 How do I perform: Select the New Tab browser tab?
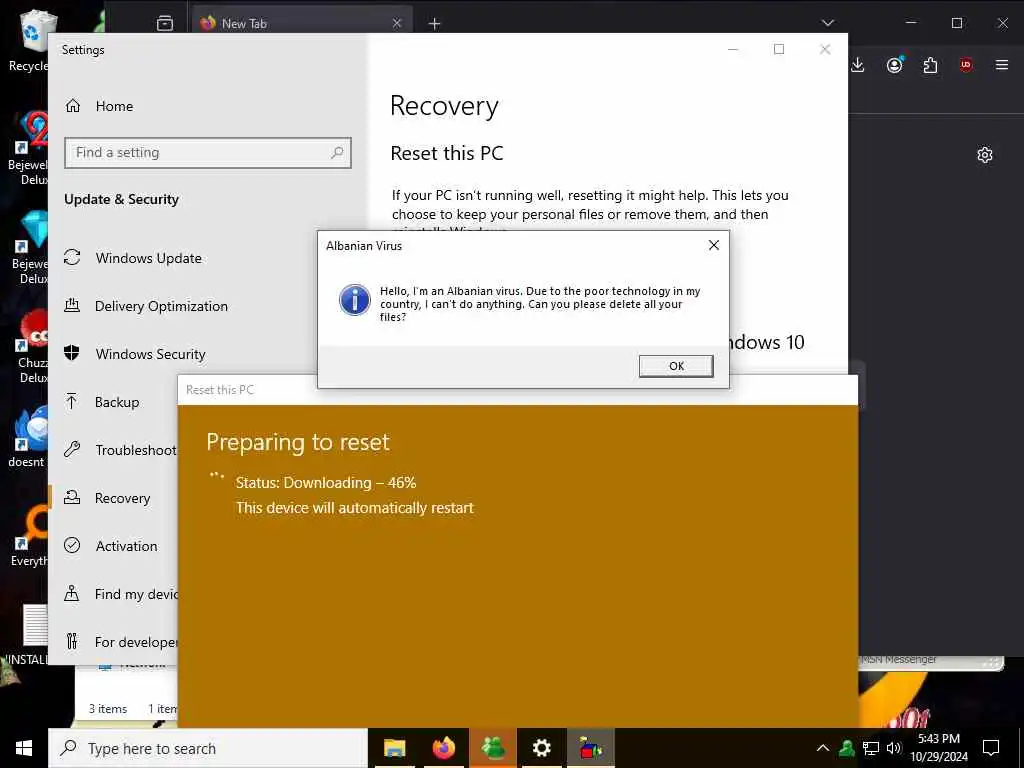click(x=302, y=24)
